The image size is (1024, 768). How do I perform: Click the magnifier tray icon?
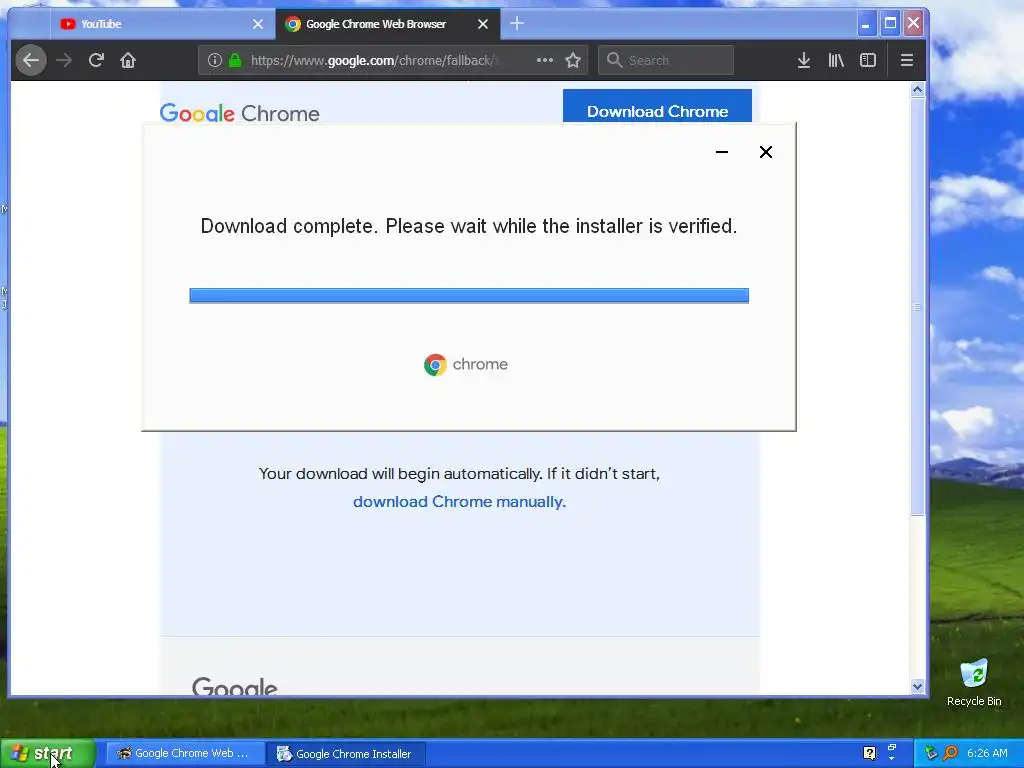950,753
